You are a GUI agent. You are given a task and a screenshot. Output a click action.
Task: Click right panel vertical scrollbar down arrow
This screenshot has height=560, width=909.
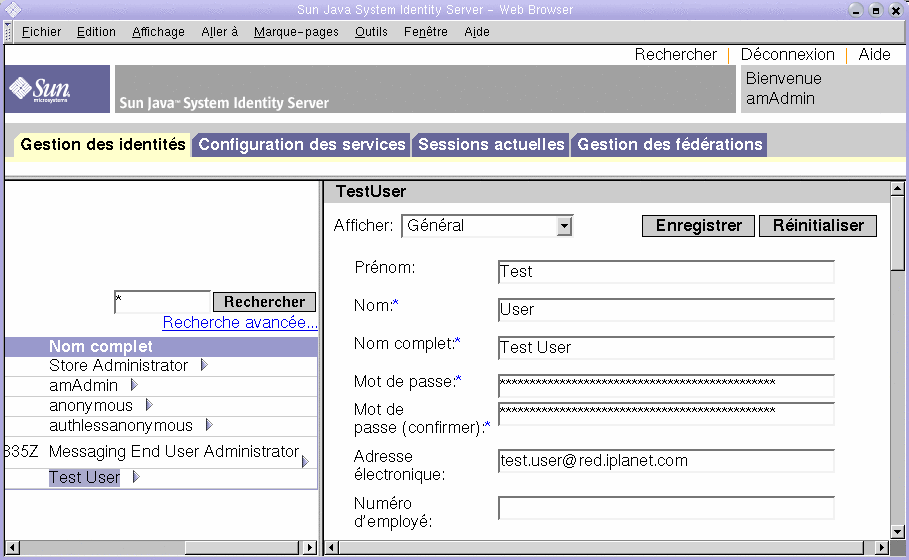click(897, 531)
